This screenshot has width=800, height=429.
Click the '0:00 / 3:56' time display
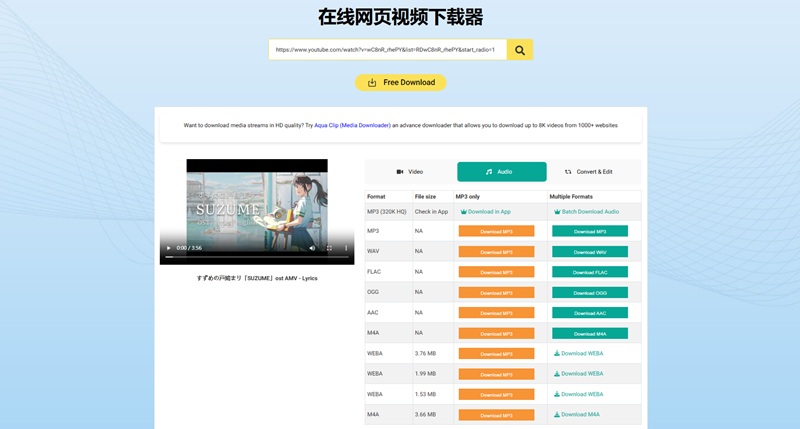189,248
